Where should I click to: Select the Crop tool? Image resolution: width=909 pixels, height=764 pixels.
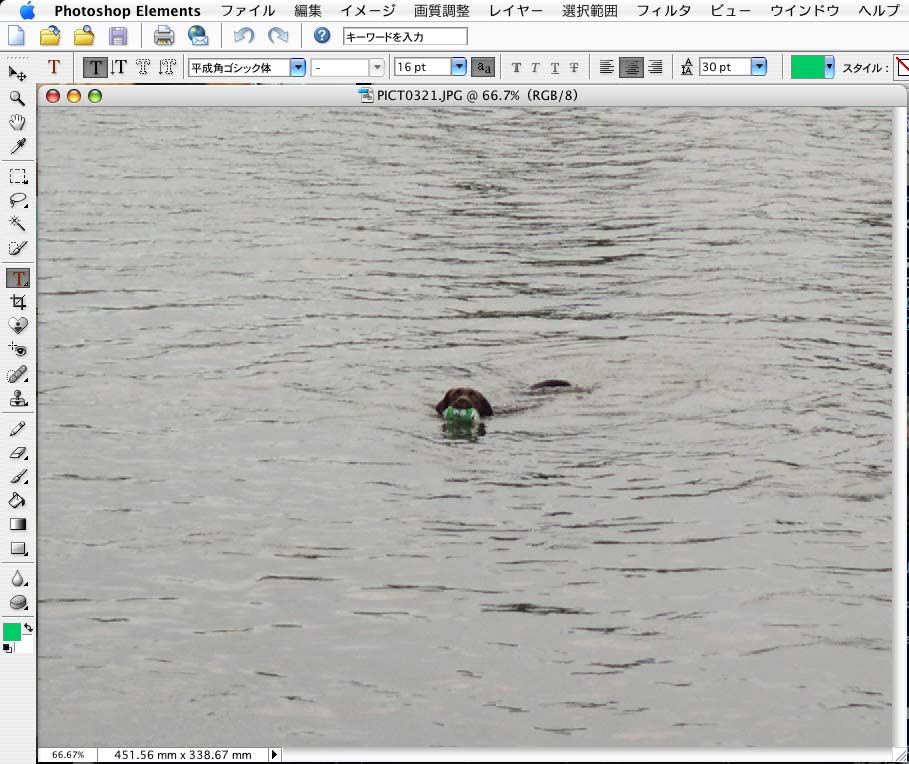click(17, 302)
